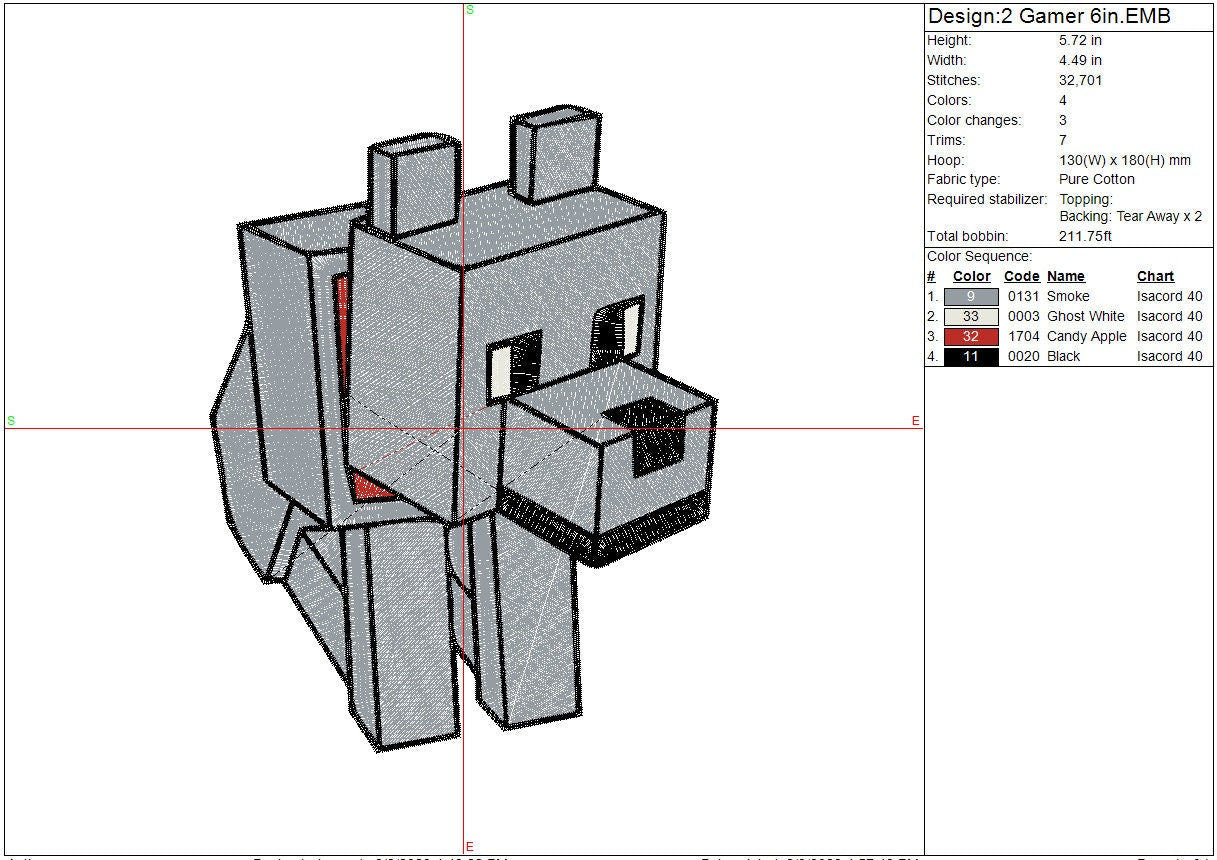
Task: Click the Chart column header
Action: tap(1155, 277)
